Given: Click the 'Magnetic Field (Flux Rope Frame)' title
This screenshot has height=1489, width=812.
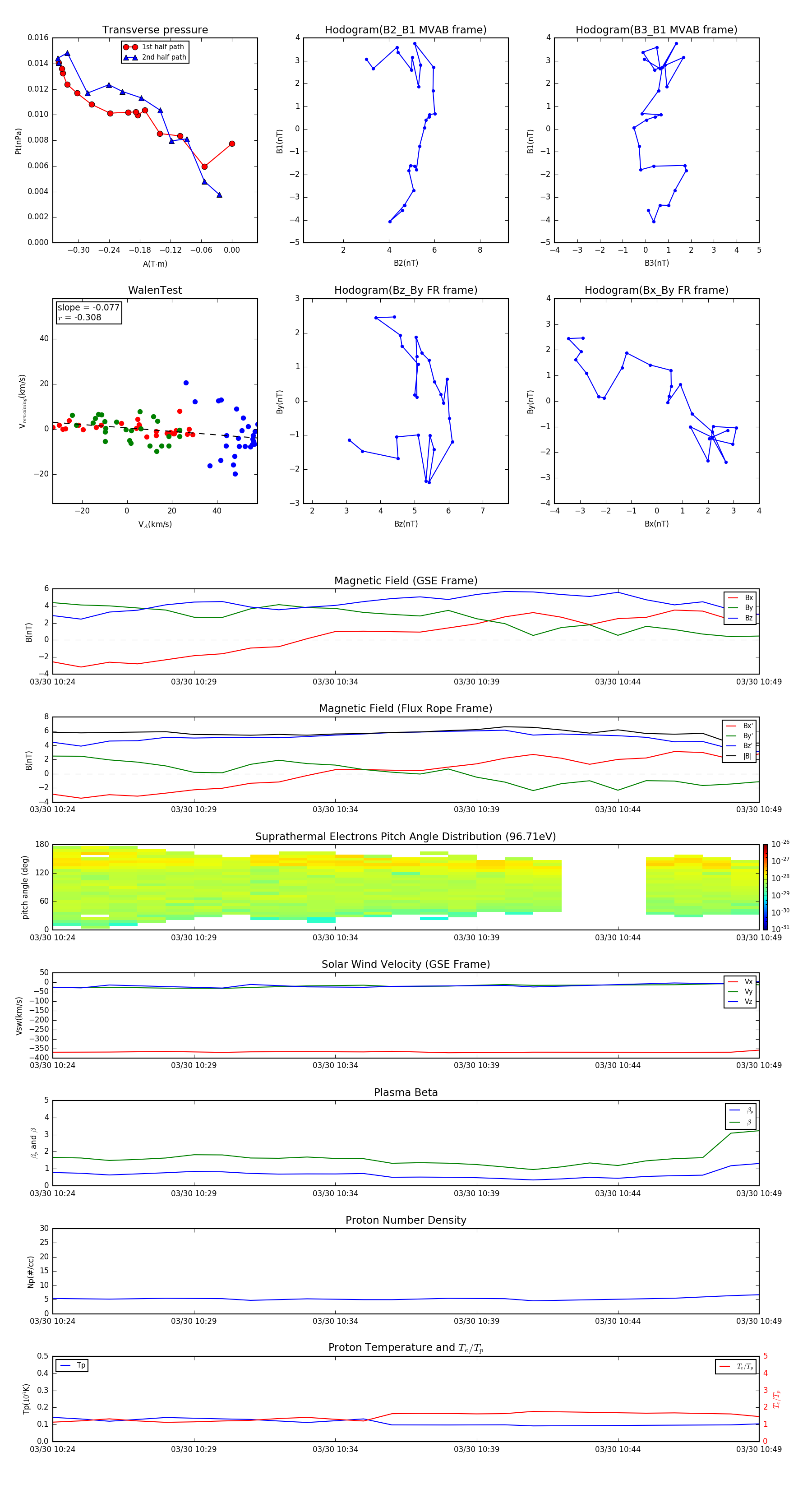Looking at the screenshot, I should click(406, 709).
